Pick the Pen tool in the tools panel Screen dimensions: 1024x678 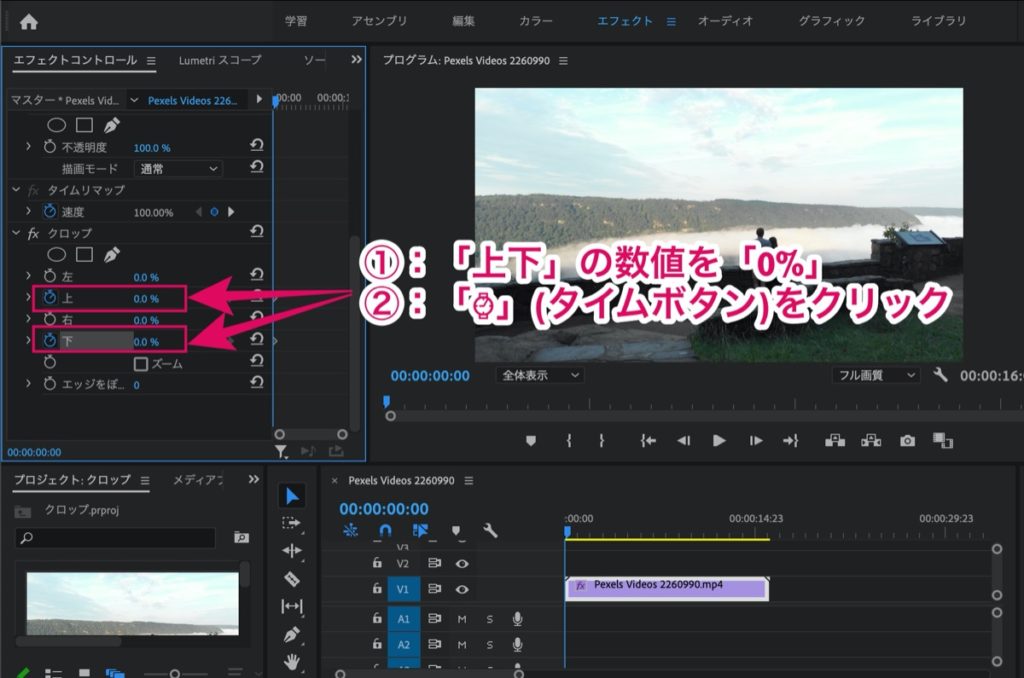291,634
